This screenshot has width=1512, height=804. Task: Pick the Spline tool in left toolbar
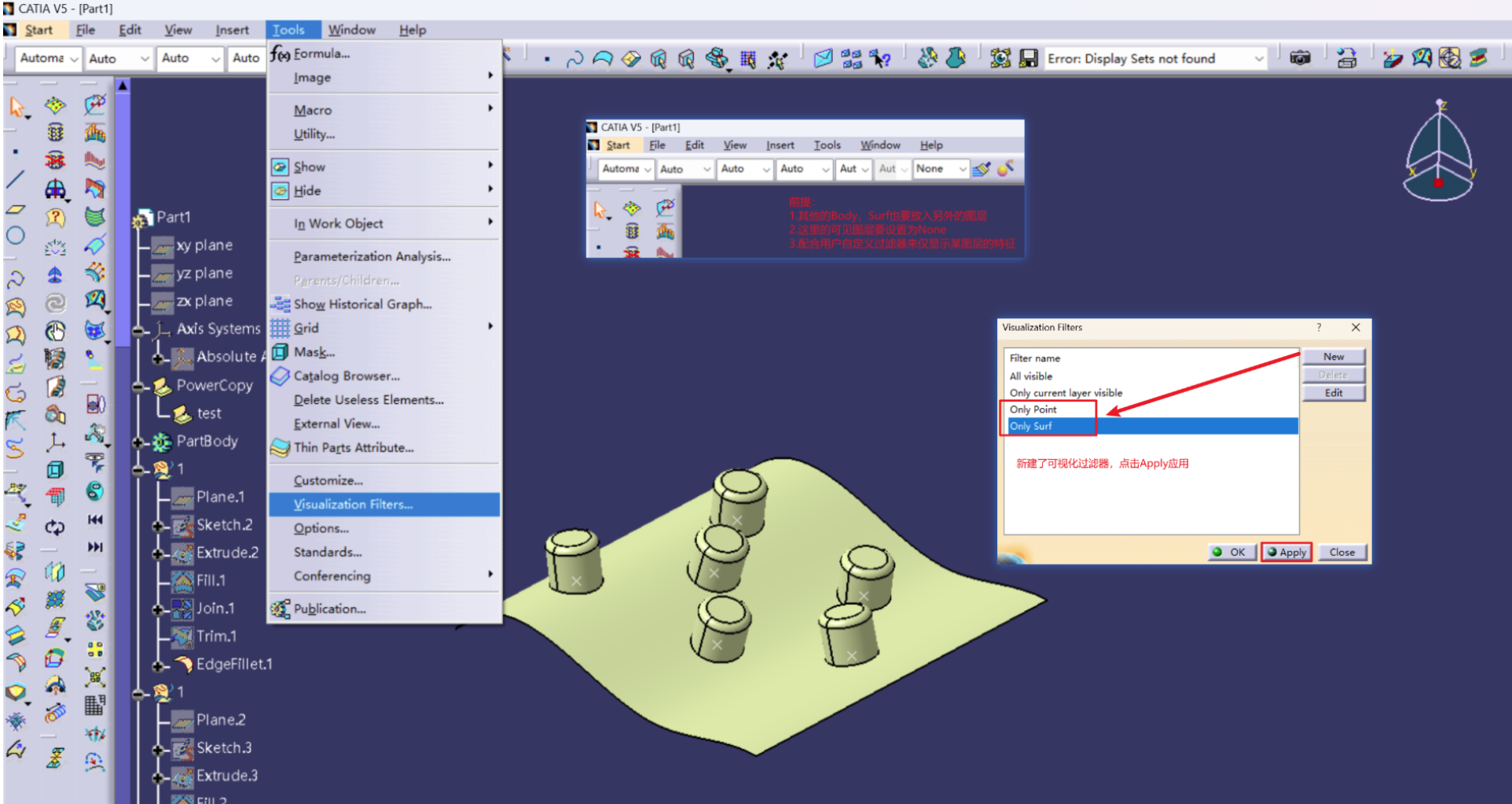pyautogui.click(x=15, y=278)
